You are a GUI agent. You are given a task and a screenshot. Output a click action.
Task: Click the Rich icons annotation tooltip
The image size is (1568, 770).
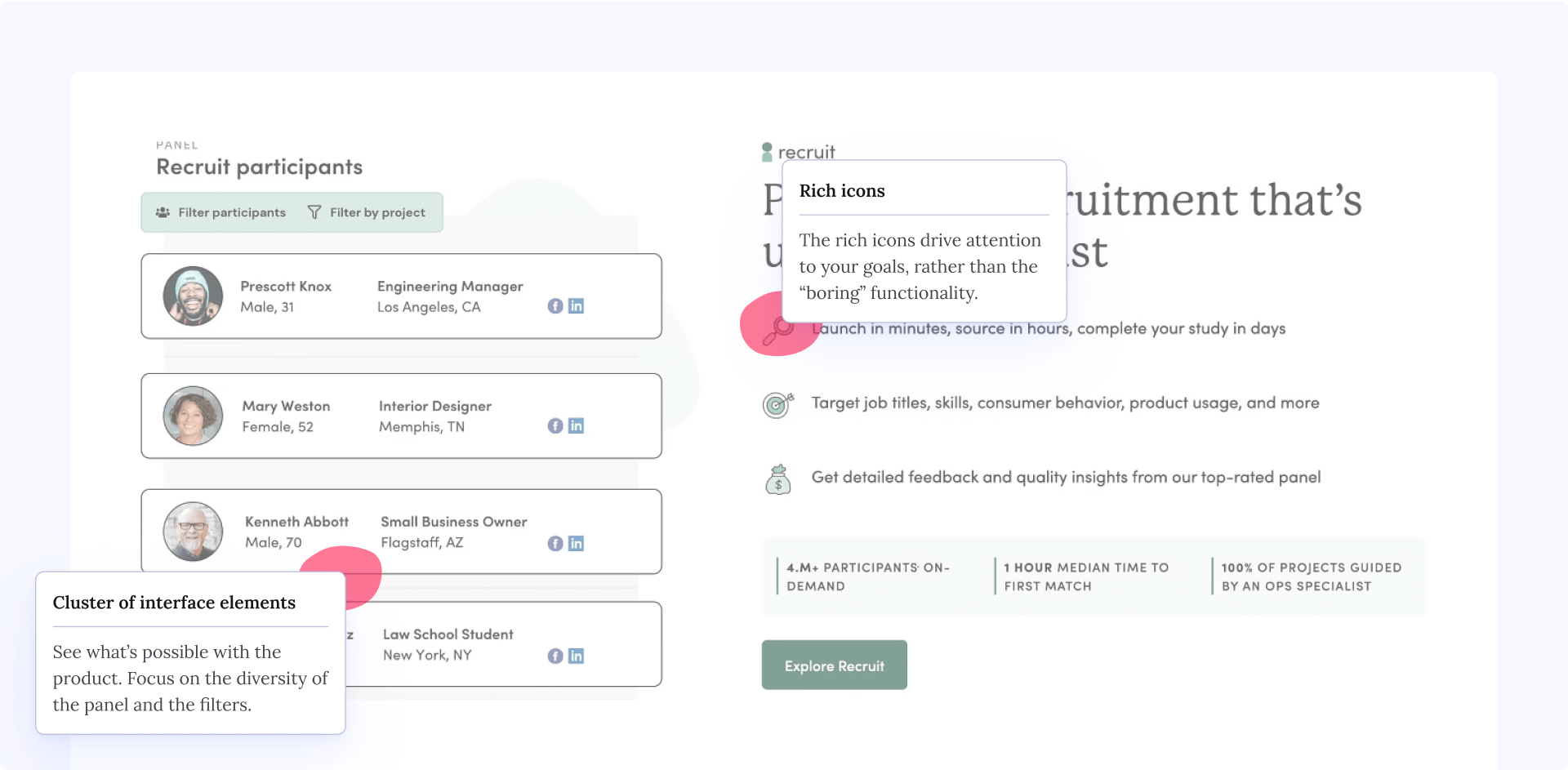[924, 241]
